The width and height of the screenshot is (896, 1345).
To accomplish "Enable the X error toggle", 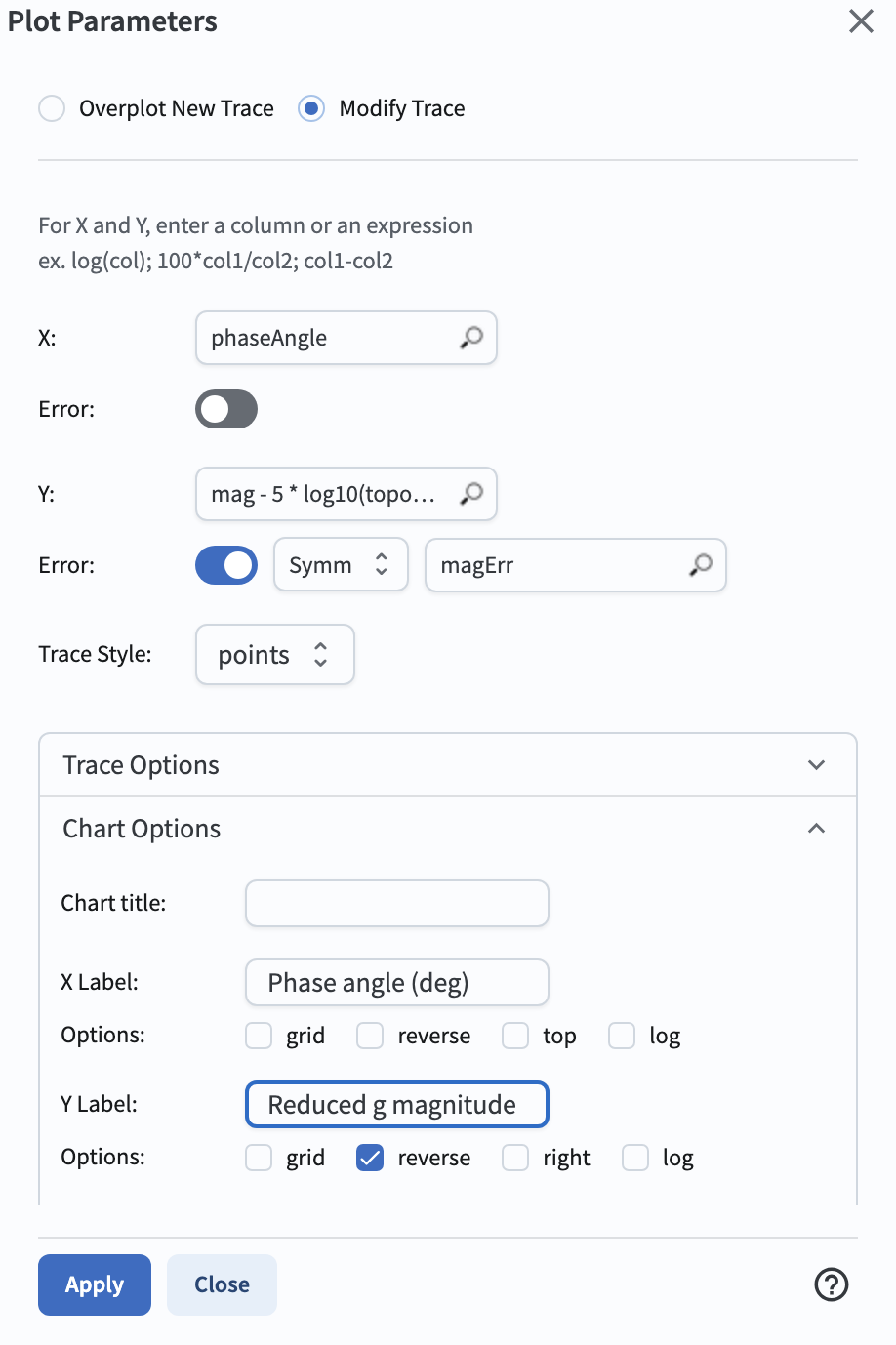I will coord(226,409).
